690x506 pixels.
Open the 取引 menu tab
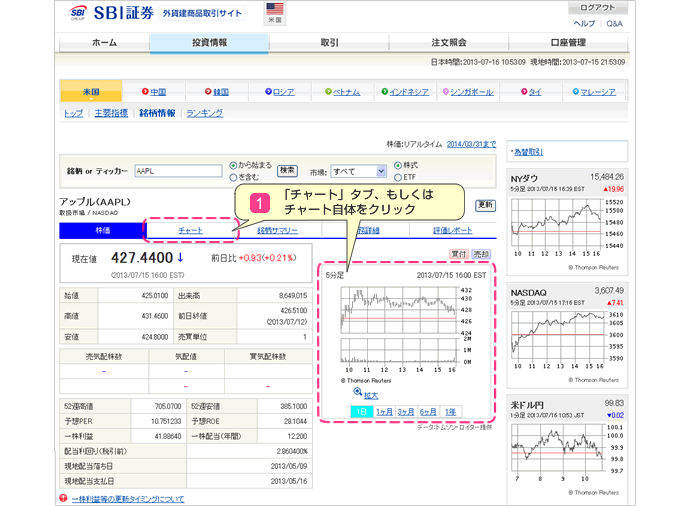tap(329, 43)
